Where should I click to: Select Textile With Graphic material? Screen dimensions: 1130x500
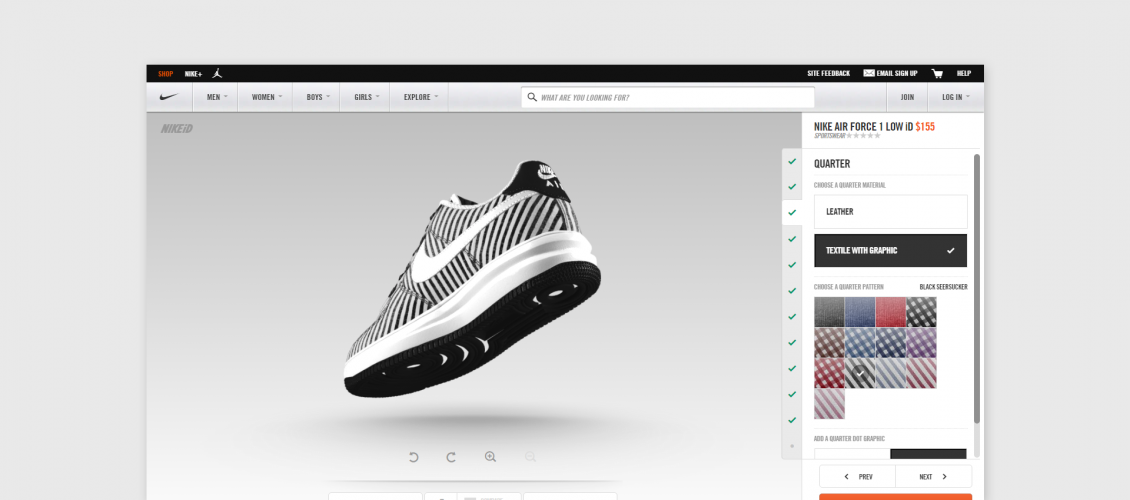tap(890, 250)
